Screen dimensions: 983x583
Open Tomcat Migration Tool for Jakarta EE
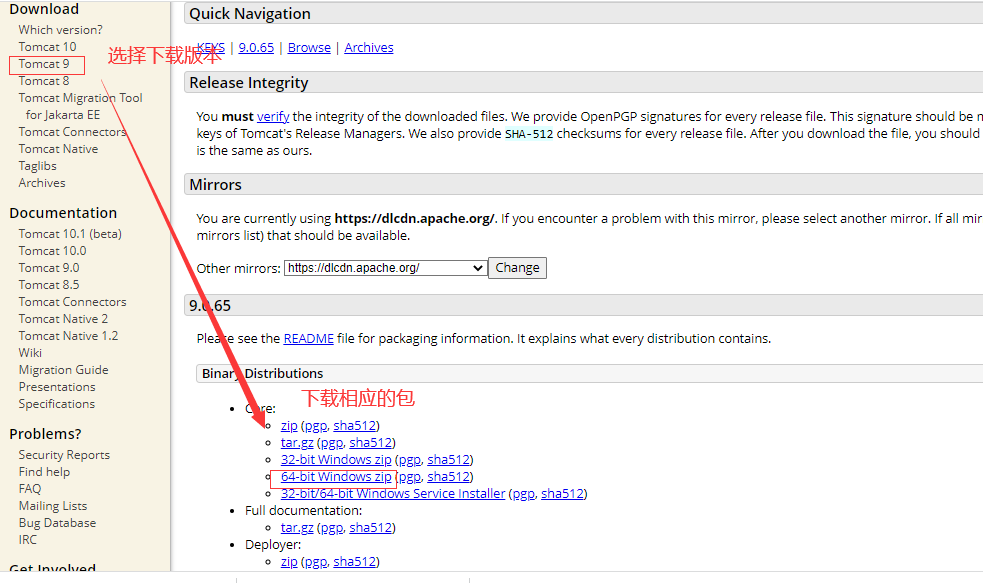tap(80, 98)
